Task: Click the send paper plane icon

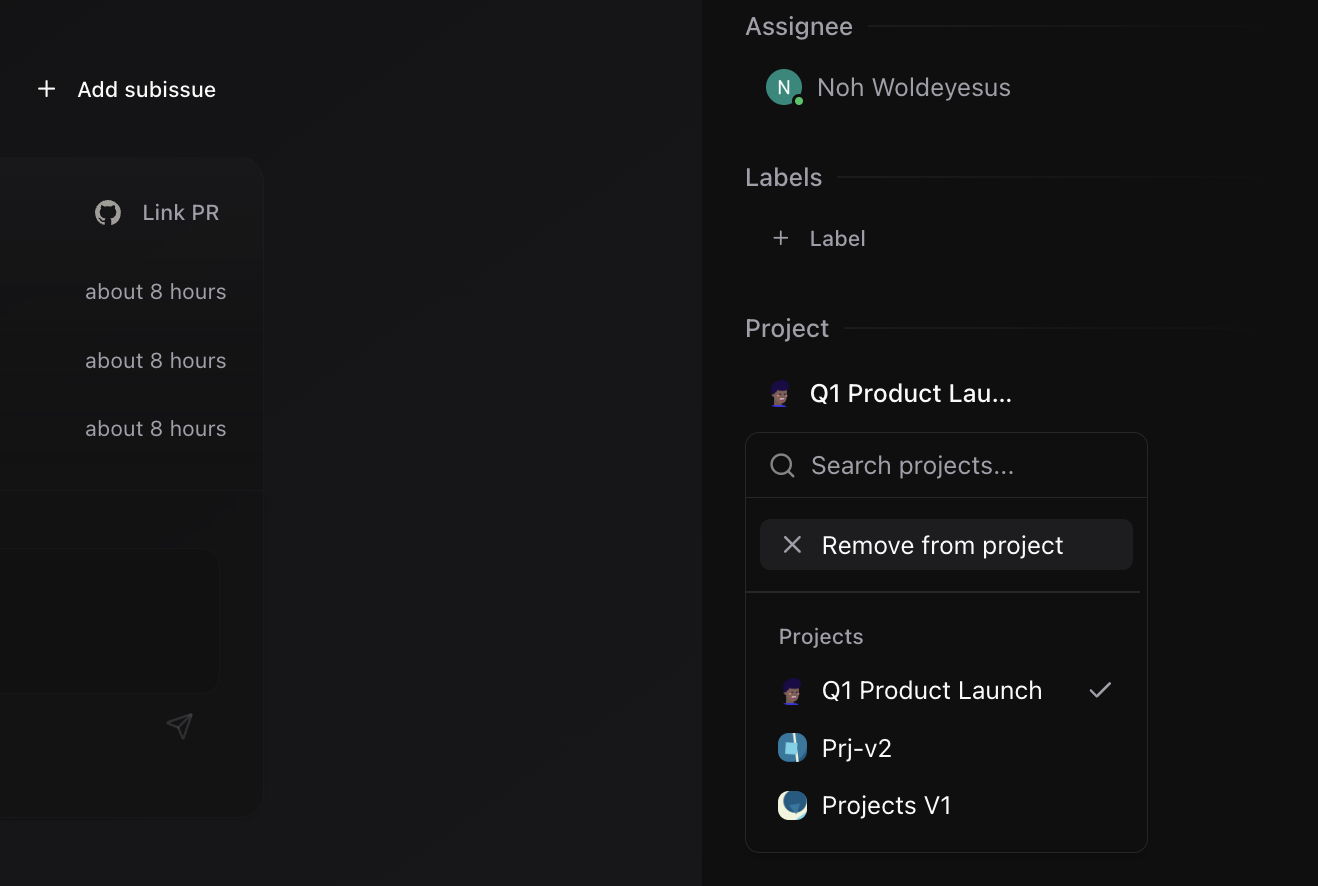Action: pos(180,726)
